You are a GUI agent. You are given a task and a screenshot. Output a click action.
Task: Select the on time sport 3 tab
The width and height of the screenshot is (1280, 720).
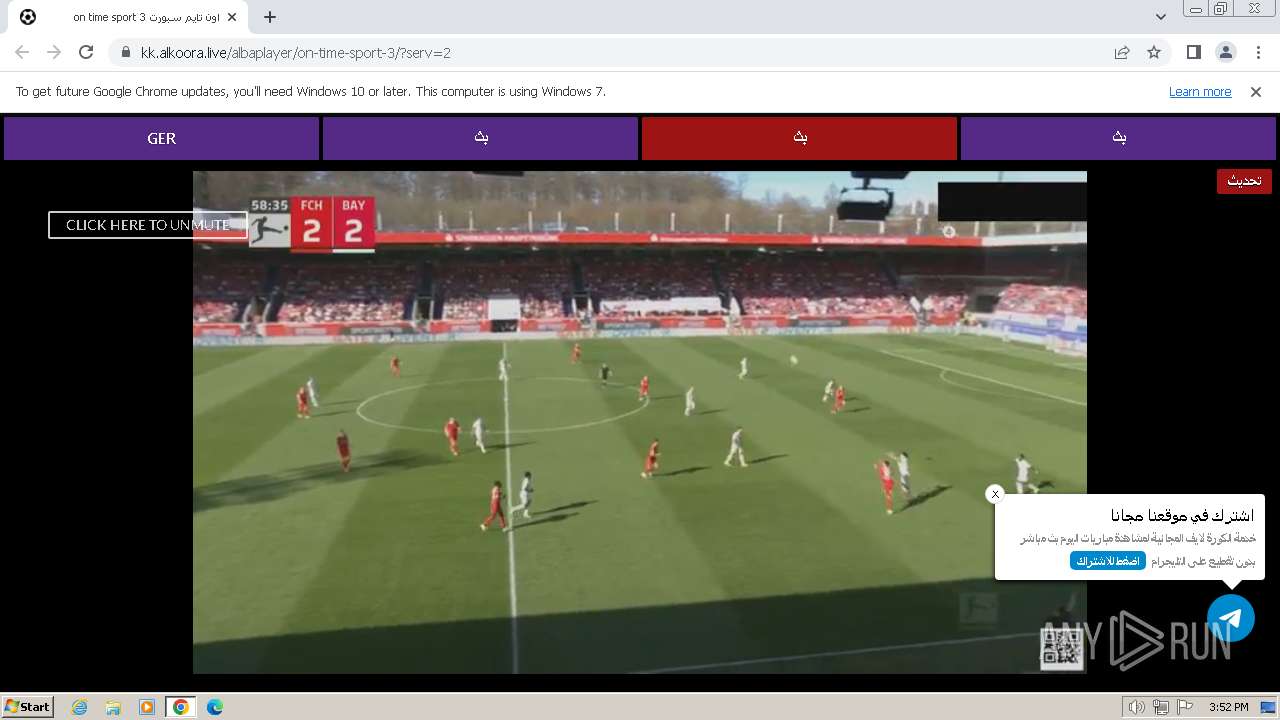point(128,17)
